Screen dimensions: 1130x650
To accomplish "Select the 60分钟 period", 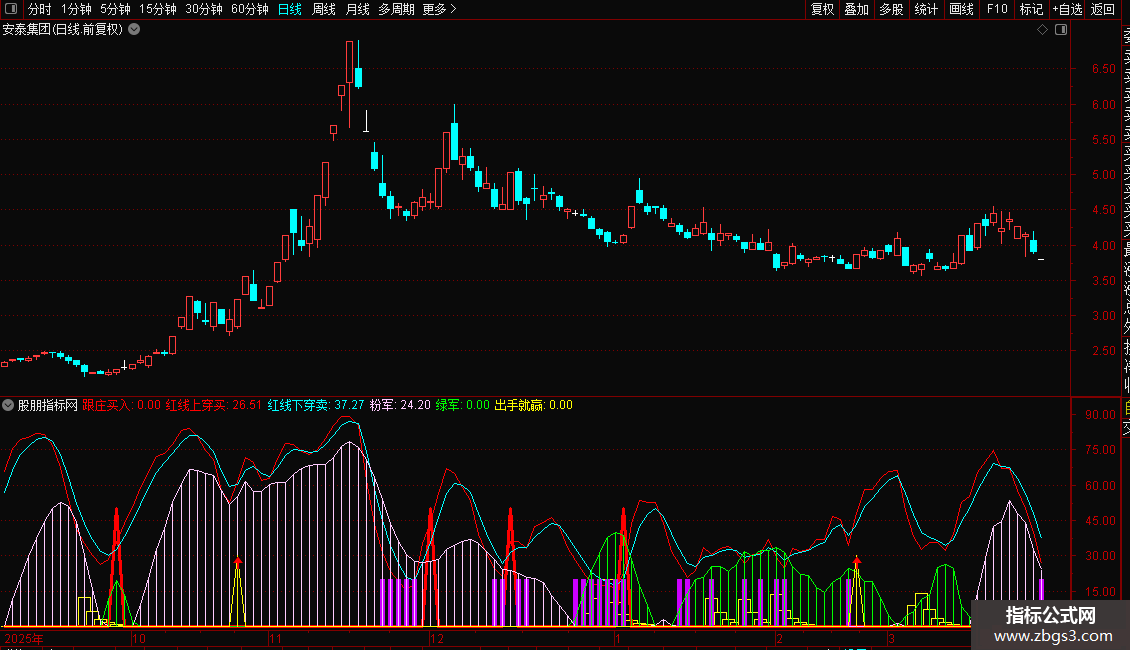I will tap(250, 9).
